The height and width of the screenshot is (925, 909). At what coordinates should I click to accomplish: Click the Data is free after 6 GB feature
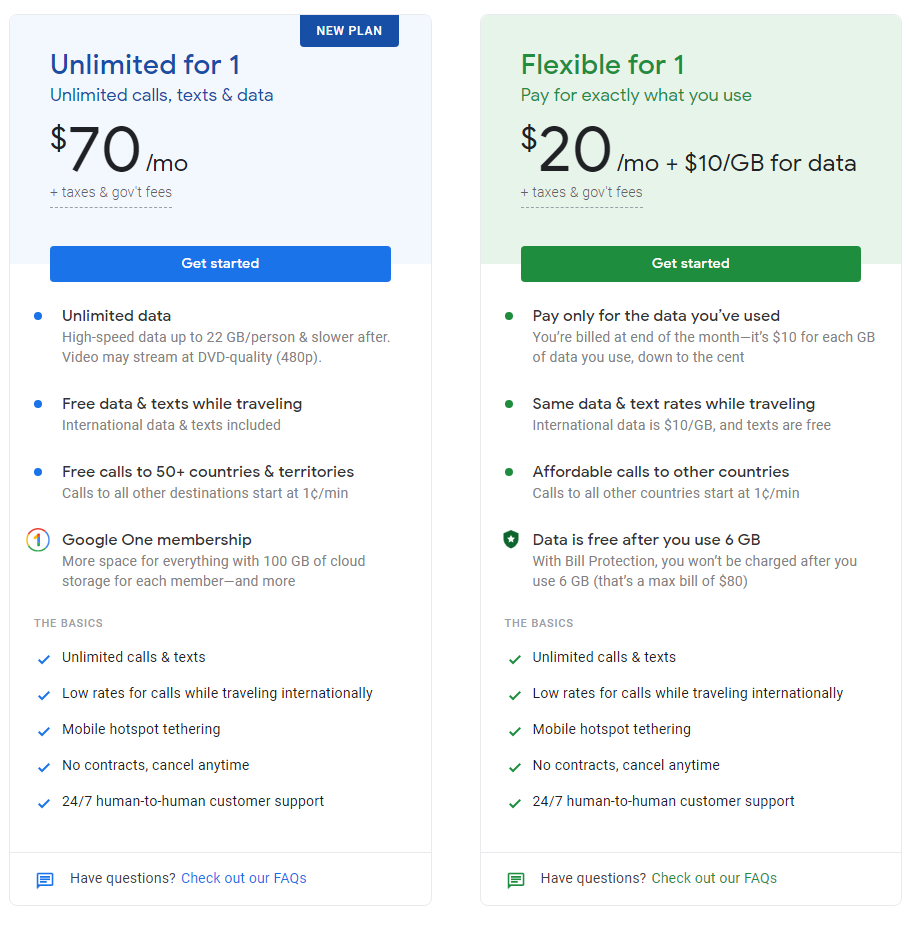click(x=646, y=540)
